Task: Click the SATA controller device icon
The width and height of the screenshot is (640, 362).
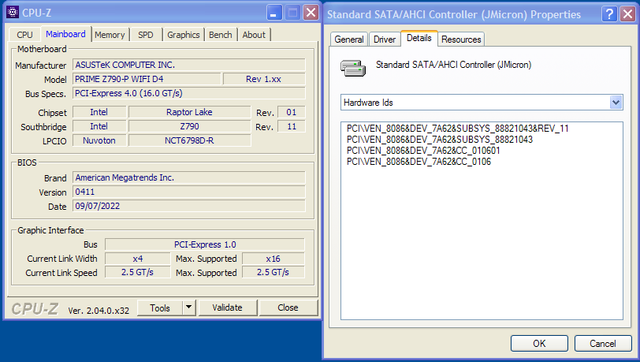Action: (x=353, y=68)
